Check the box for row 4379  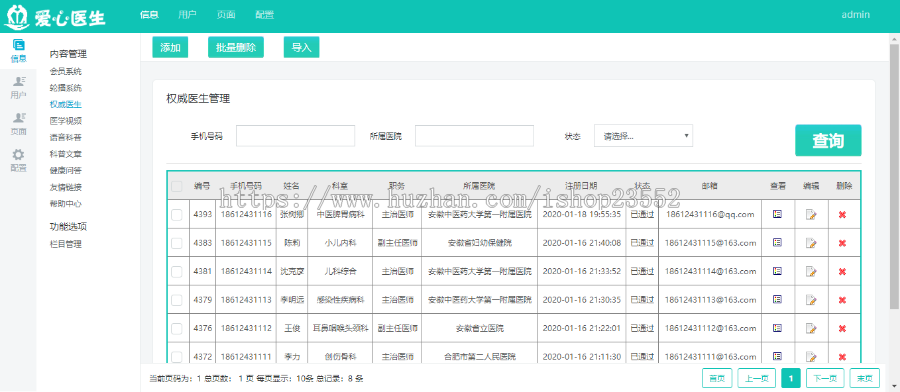(x=177, y=300)
